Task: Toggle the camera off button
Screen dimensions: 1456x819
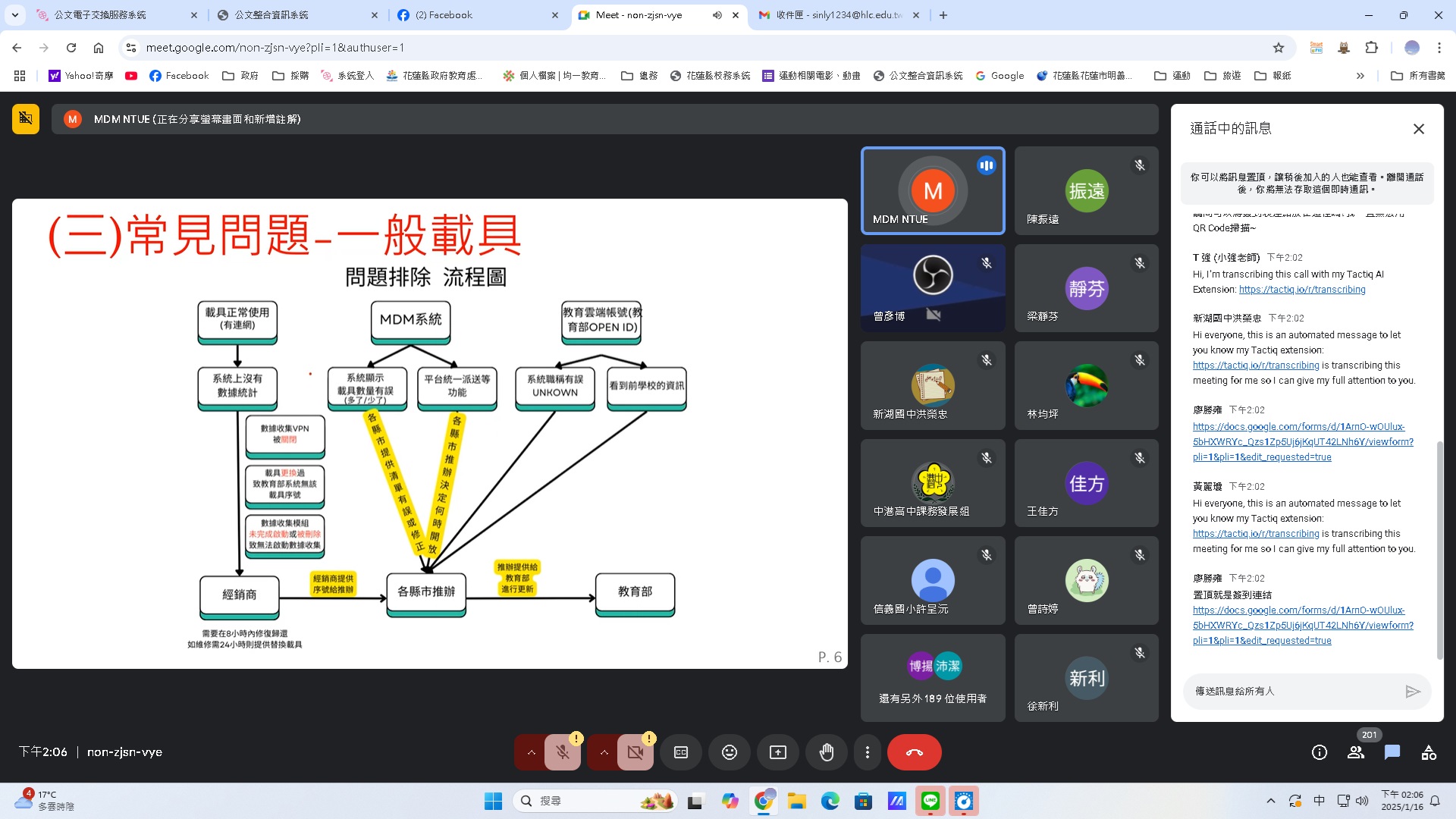Action: click(x=635, y=752)
